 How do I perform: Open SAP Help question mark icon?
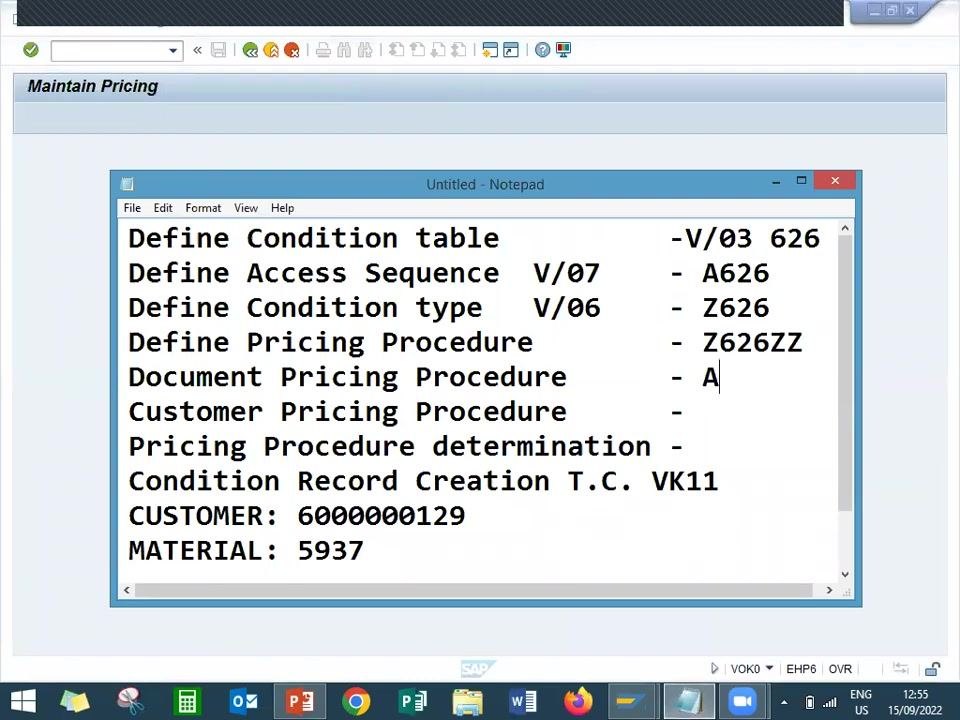click(542, 50)
